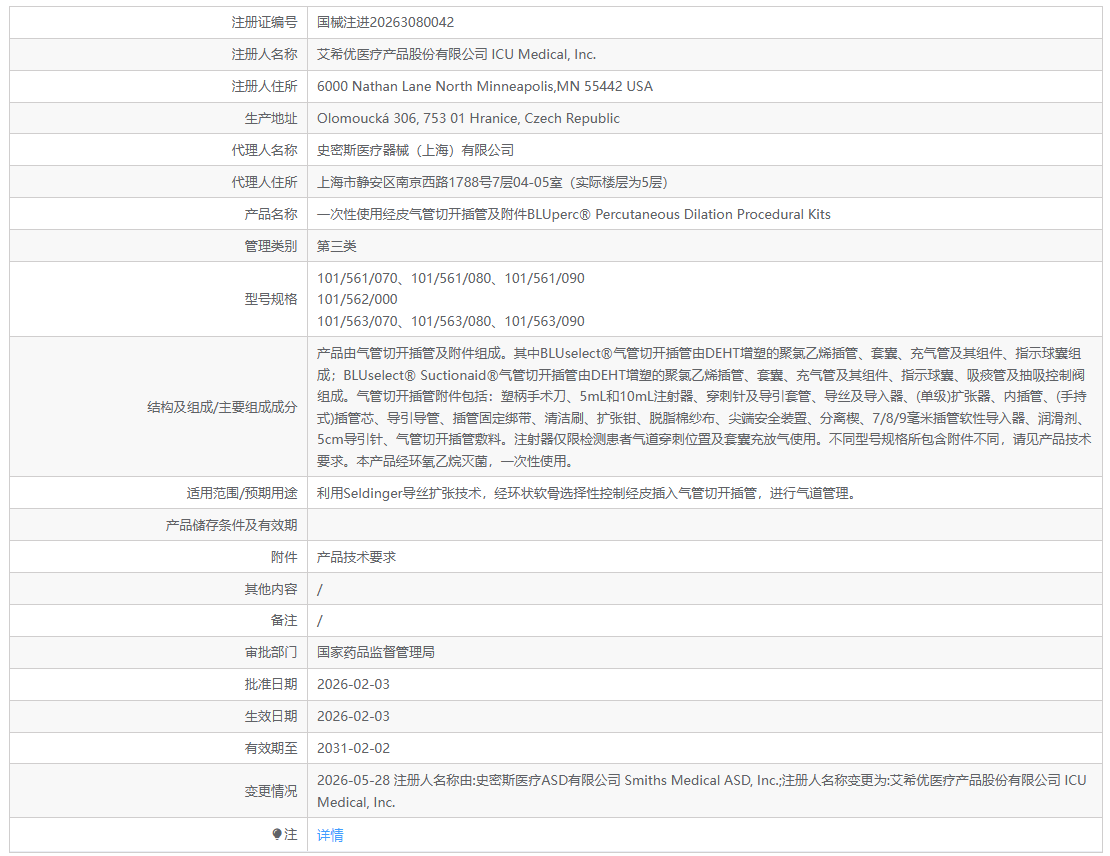Click the 型号规格 label
Image resolution: width=1110 pixels, height=856 pixels.
[271, 299]
